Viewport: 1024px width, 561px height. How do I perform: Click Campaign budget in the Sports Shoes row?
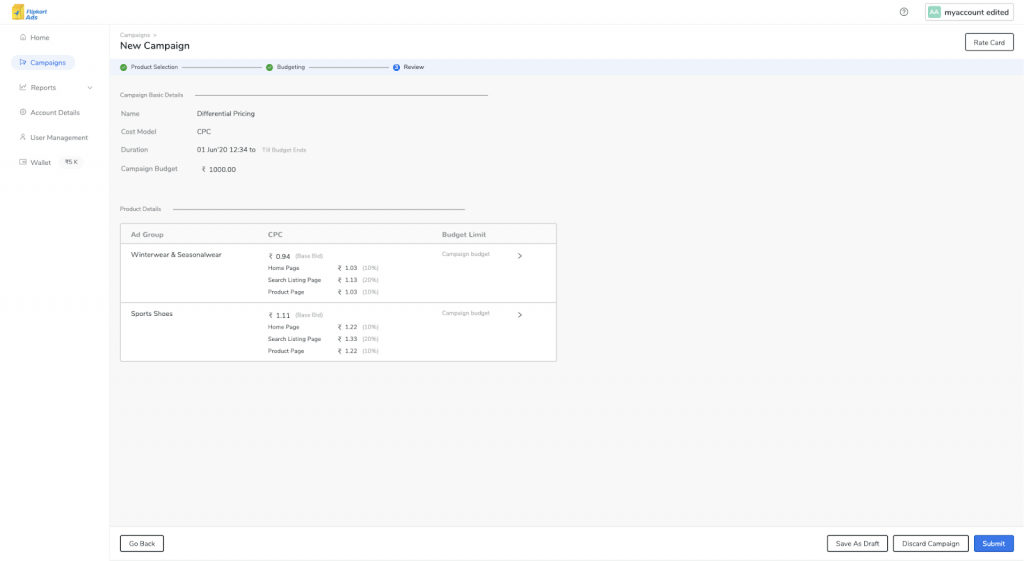point(466,313)
